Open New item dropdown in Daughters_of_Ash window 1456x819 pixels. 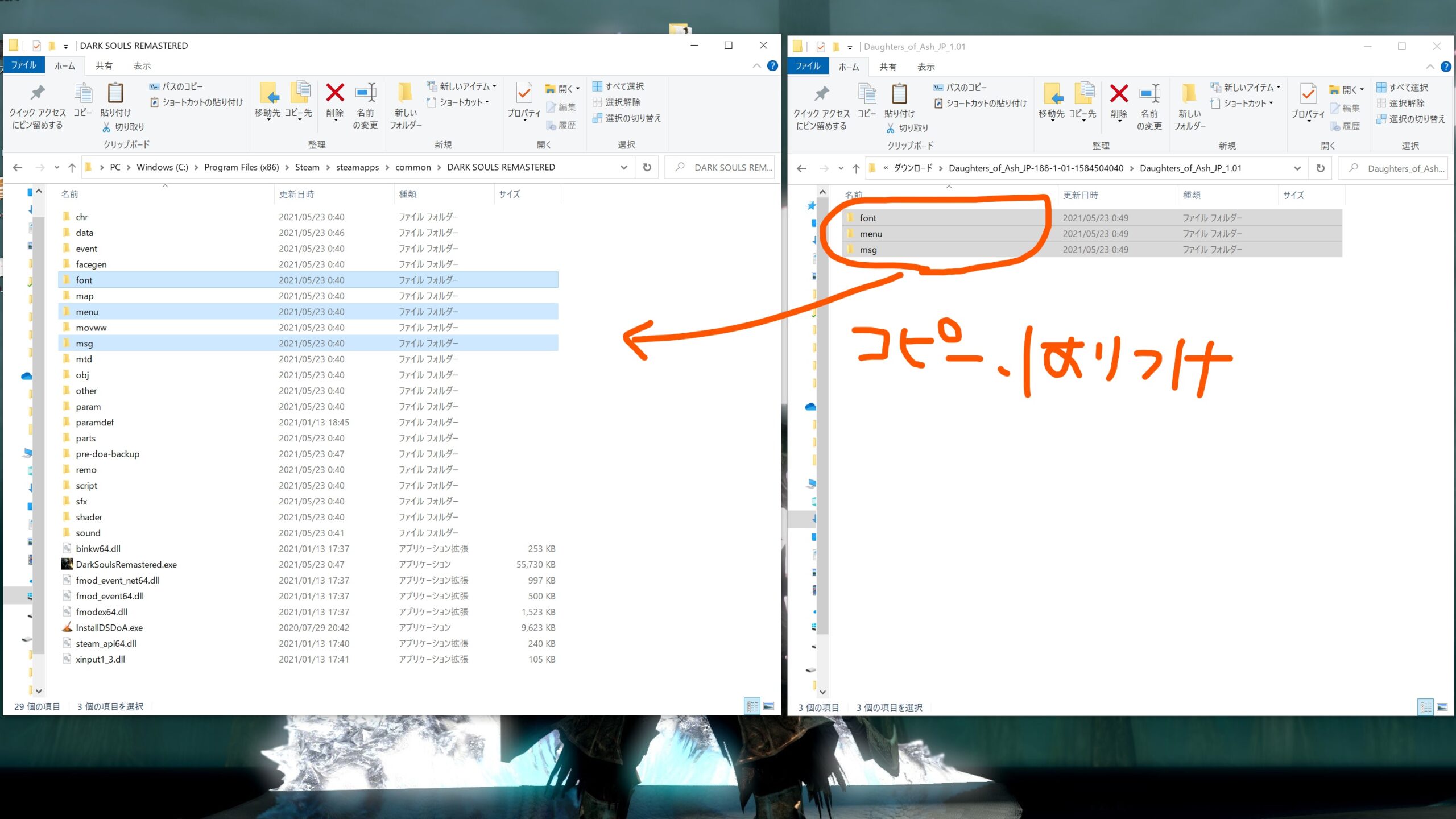click(x=1246, y=88)
